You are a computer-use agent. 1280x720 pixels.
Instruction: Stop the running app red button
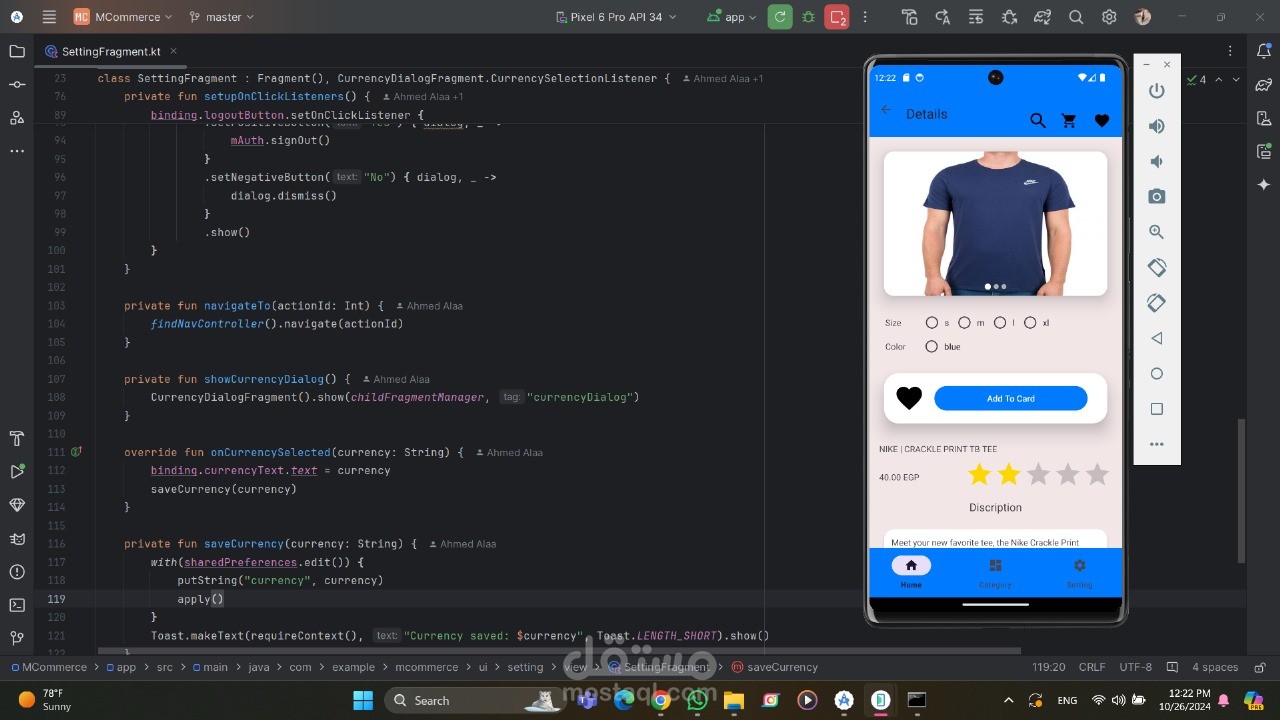coord(837,17)
